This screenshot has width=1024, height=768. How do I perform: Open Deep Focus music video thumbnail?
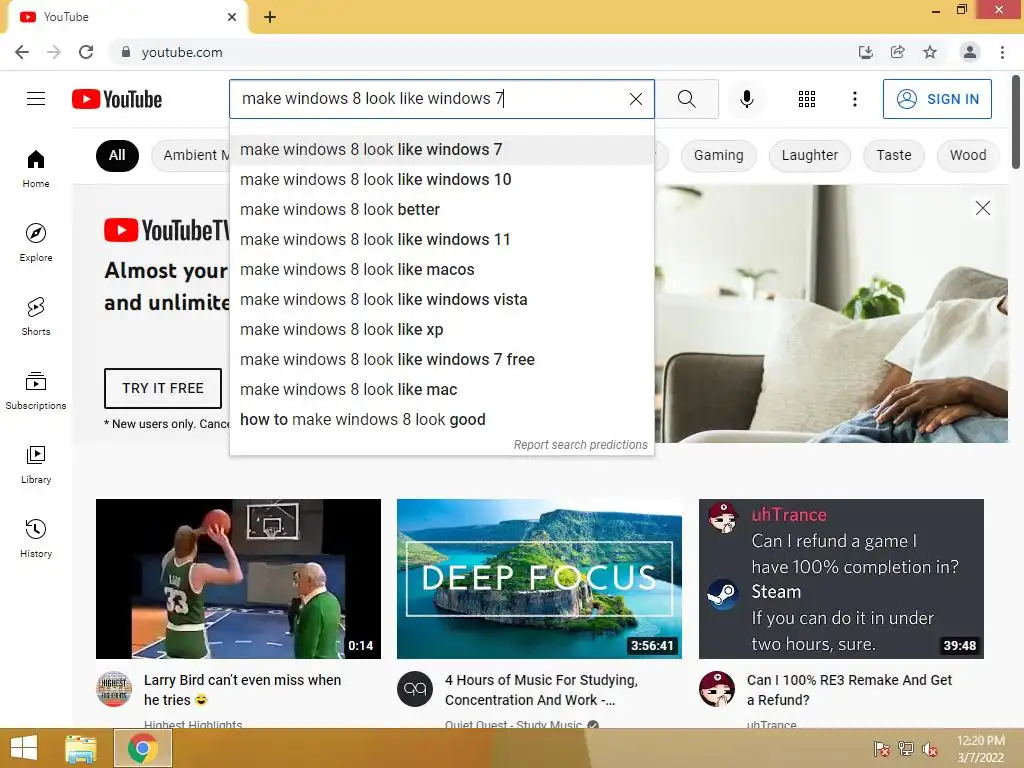click(x=539, y=579)
